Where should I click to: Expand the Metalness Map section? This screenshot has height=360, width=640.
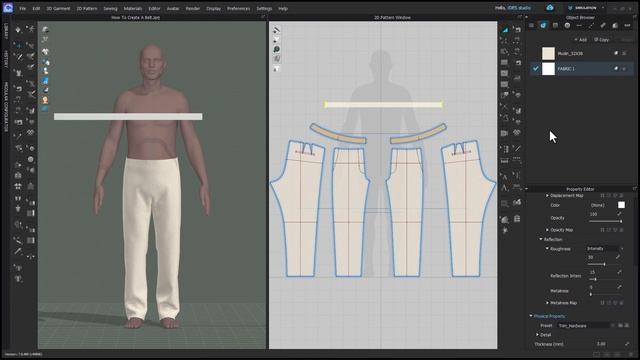(547, 303)
